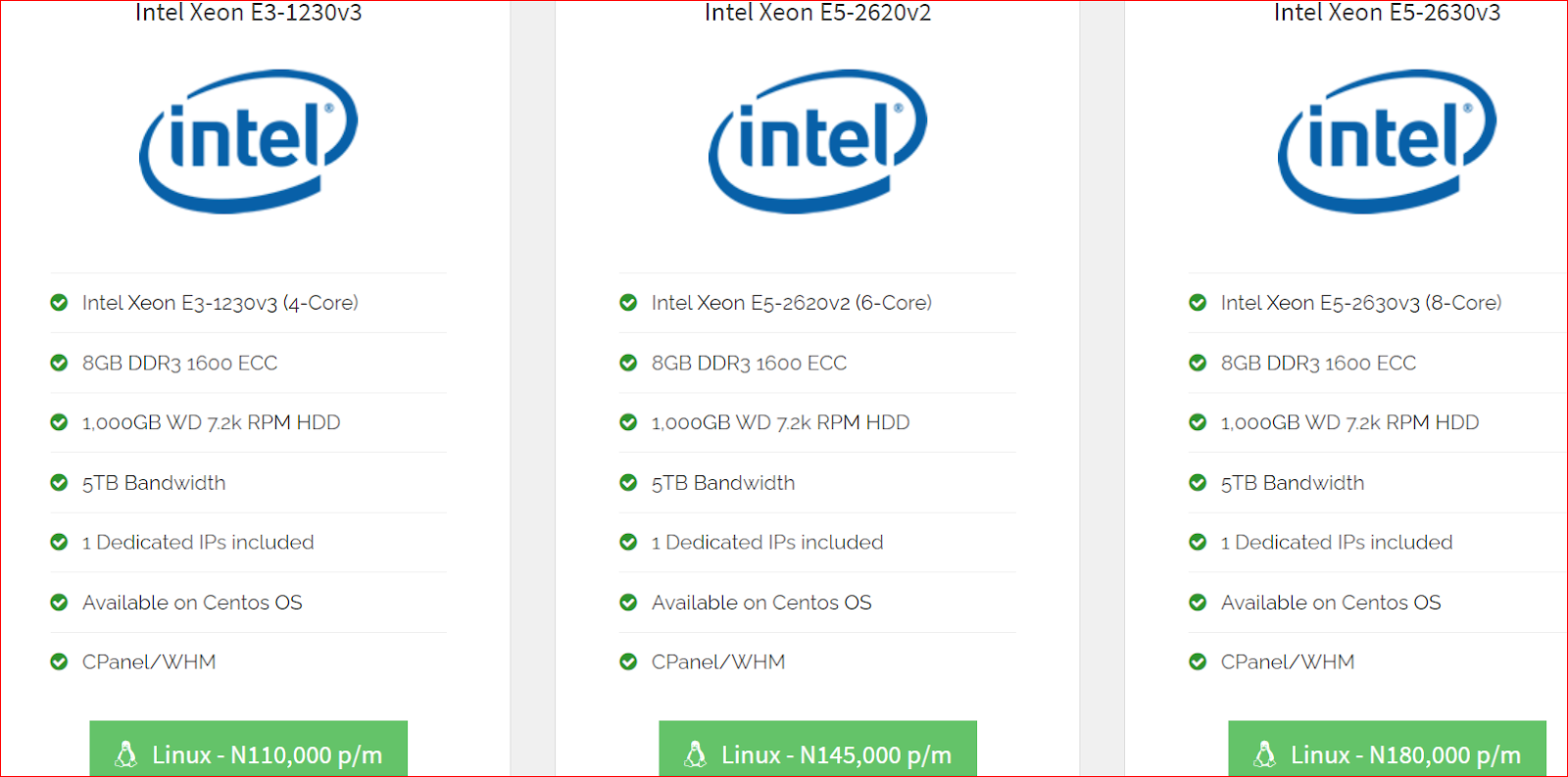The height and width of the screenshot is (777, 1568).
Task: Select the text 'Intel Xeon E5-2630v3 (8-Core)'
Action: [x=1361, y=304]
